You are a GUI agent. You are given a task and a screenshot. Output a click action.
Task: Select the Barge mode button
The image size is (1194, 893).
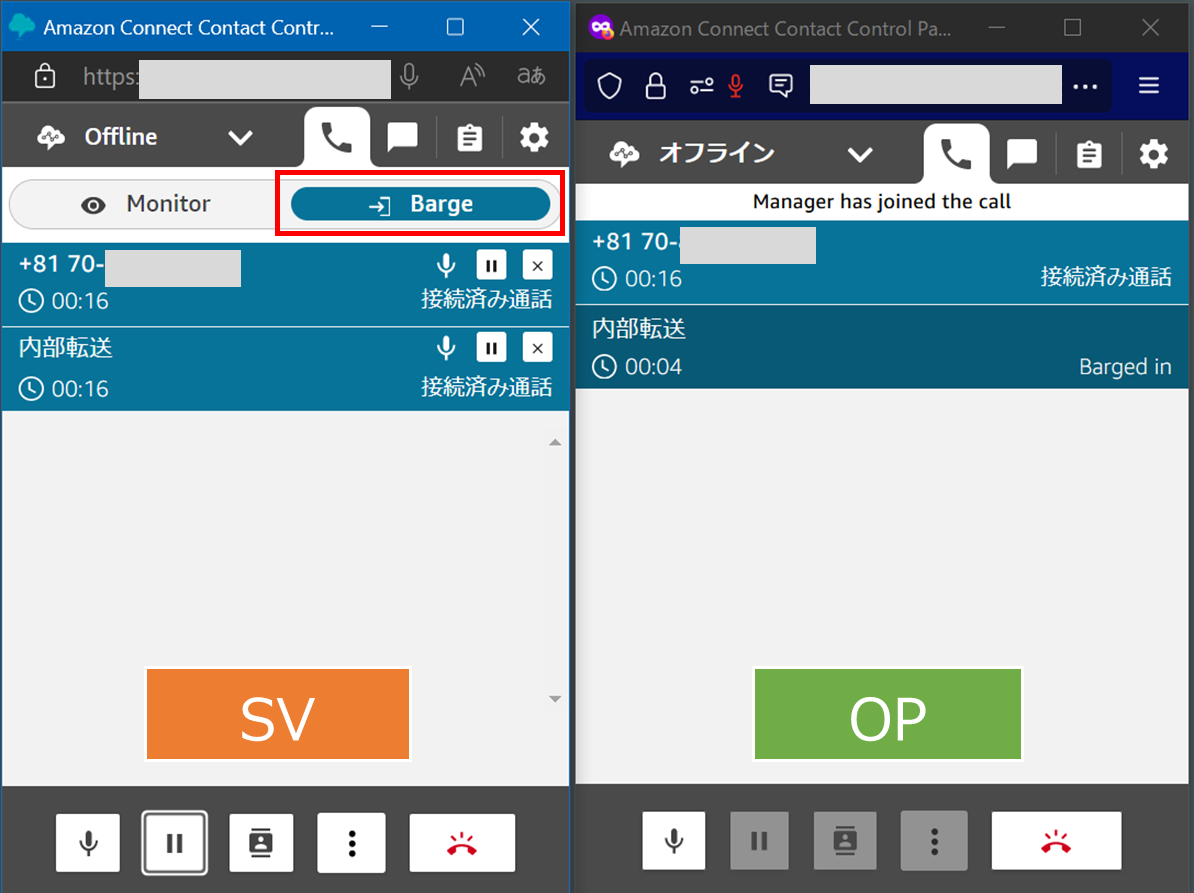[420, 204]
